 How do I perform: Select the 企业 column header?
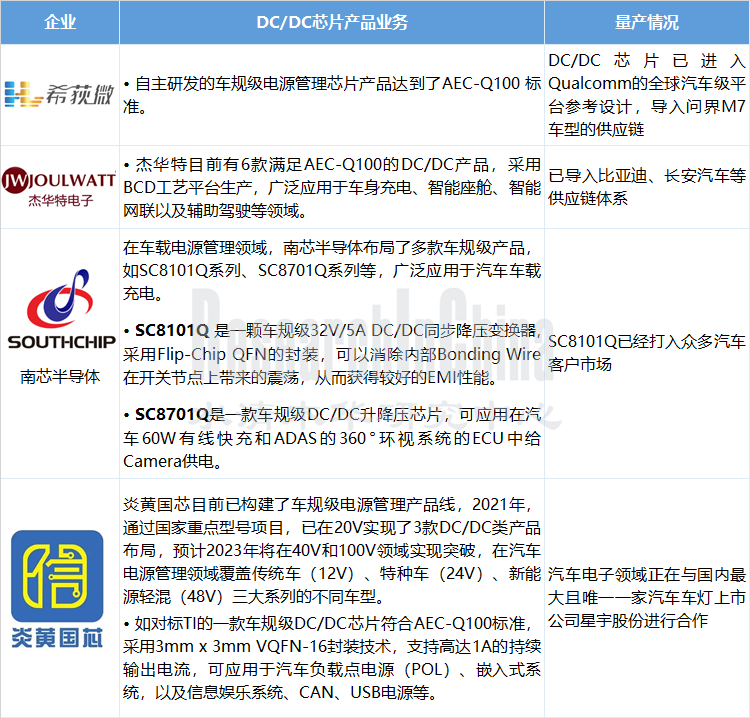(x=60, y=22)
